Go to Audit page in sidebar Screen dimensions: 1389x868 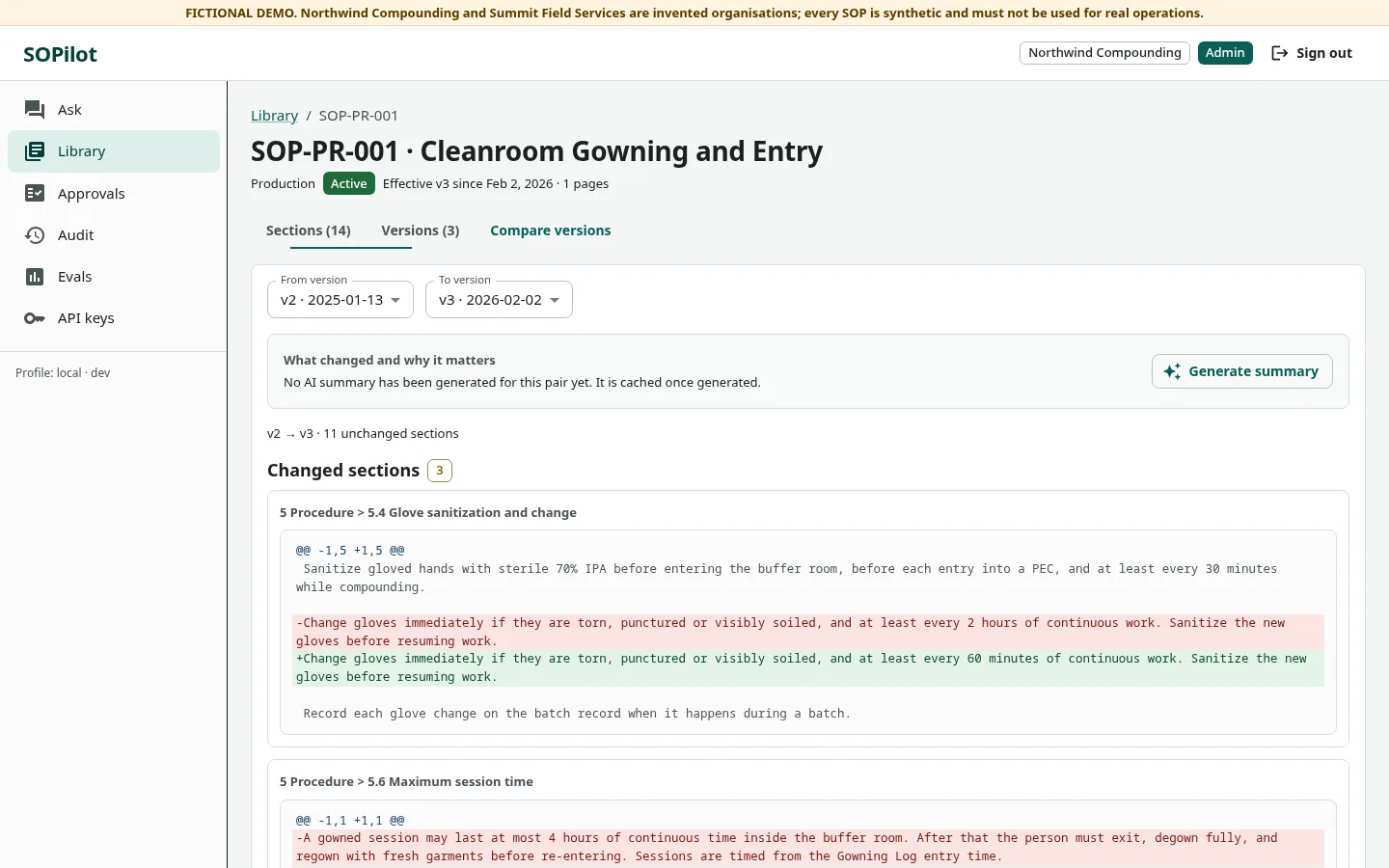click(x=114, y=235)
